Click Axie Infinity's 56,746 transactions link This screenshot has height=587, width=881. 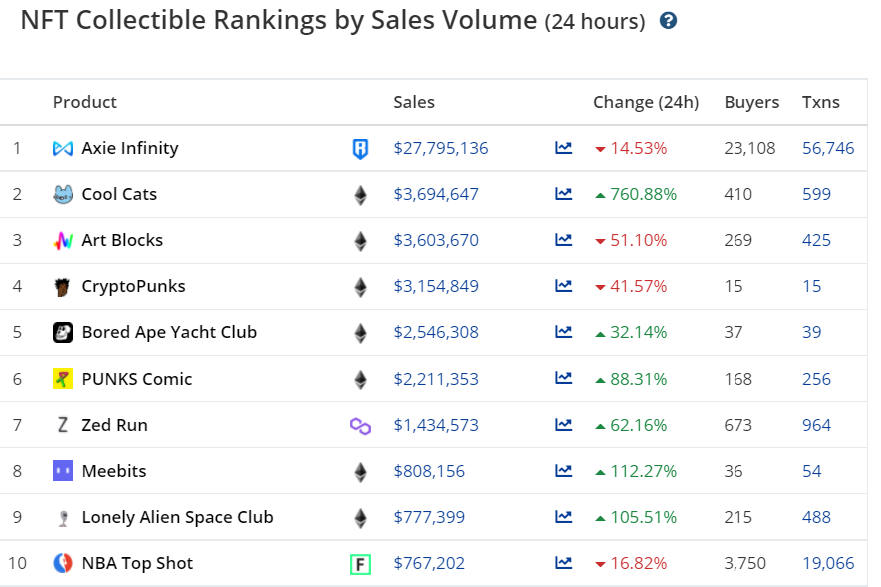pyautogui.click(x=828, y=148)
